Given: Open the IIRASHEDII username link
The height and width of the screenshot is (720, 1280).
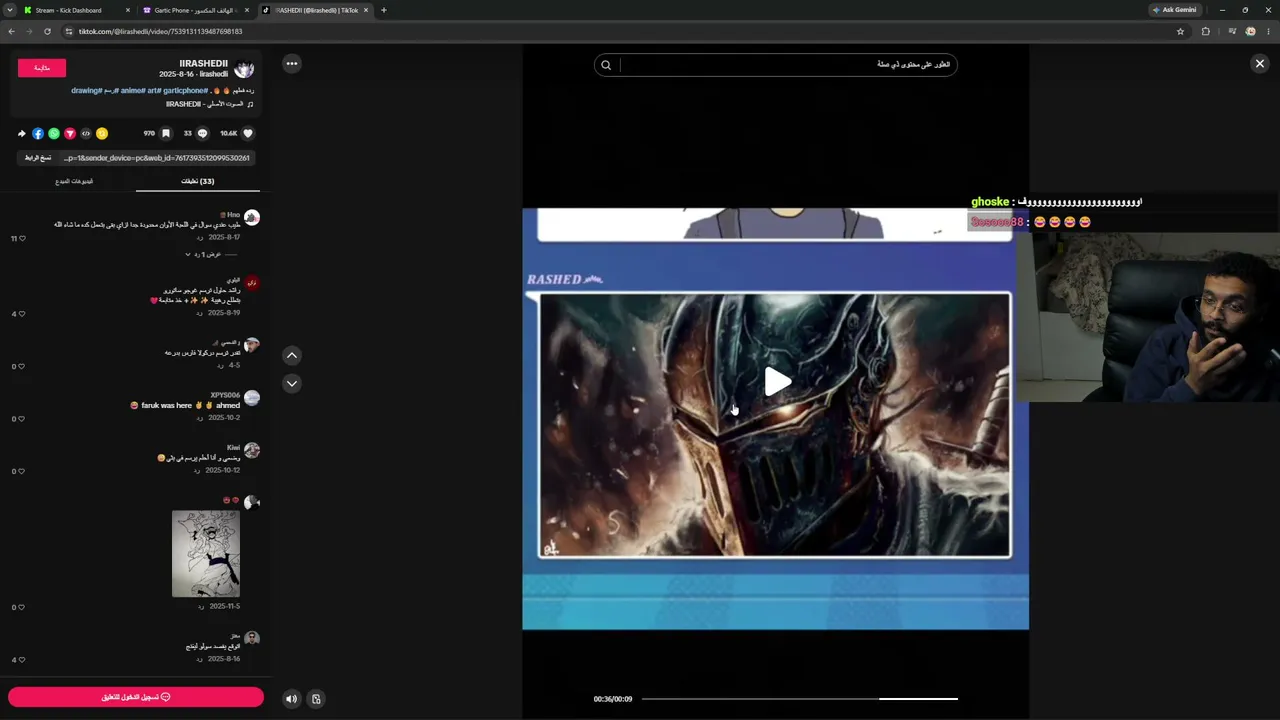Looking at the screenshot, I should click(204, 64).
